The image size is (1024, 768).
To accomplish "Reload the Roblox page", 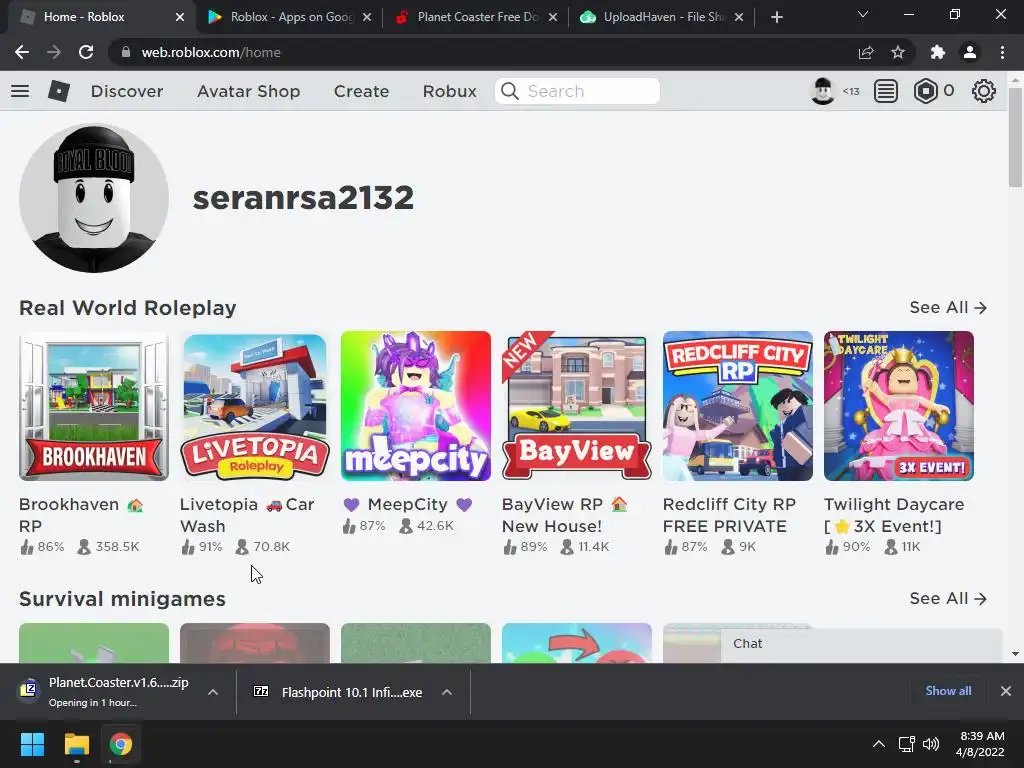I will [x=86, y=52].
